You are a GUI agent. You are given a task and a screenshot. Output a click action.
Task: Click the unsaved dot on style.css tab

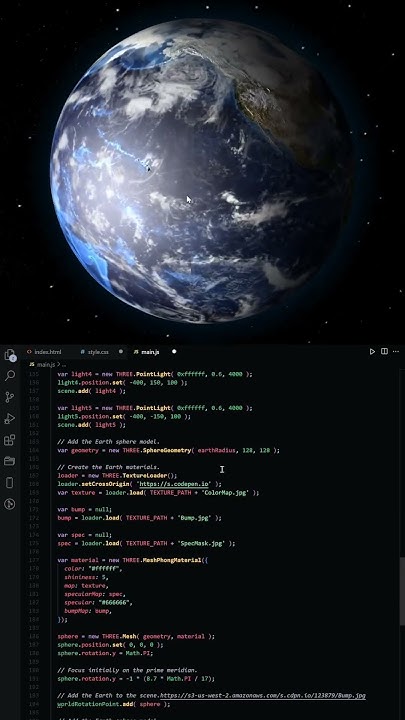click(121, 351)
